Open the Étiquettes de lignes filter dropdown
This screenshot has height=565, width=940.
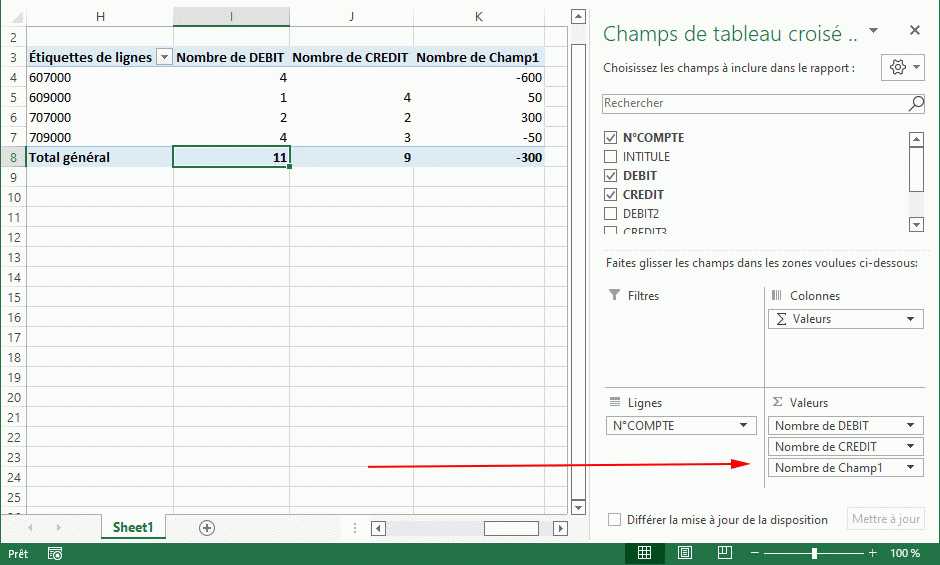point(164,57)
